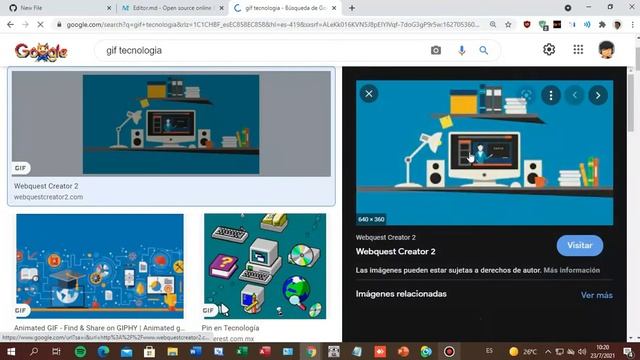Open Microsoft Store from taskbar
The image size is (640, 360).
tap(149, 351)
